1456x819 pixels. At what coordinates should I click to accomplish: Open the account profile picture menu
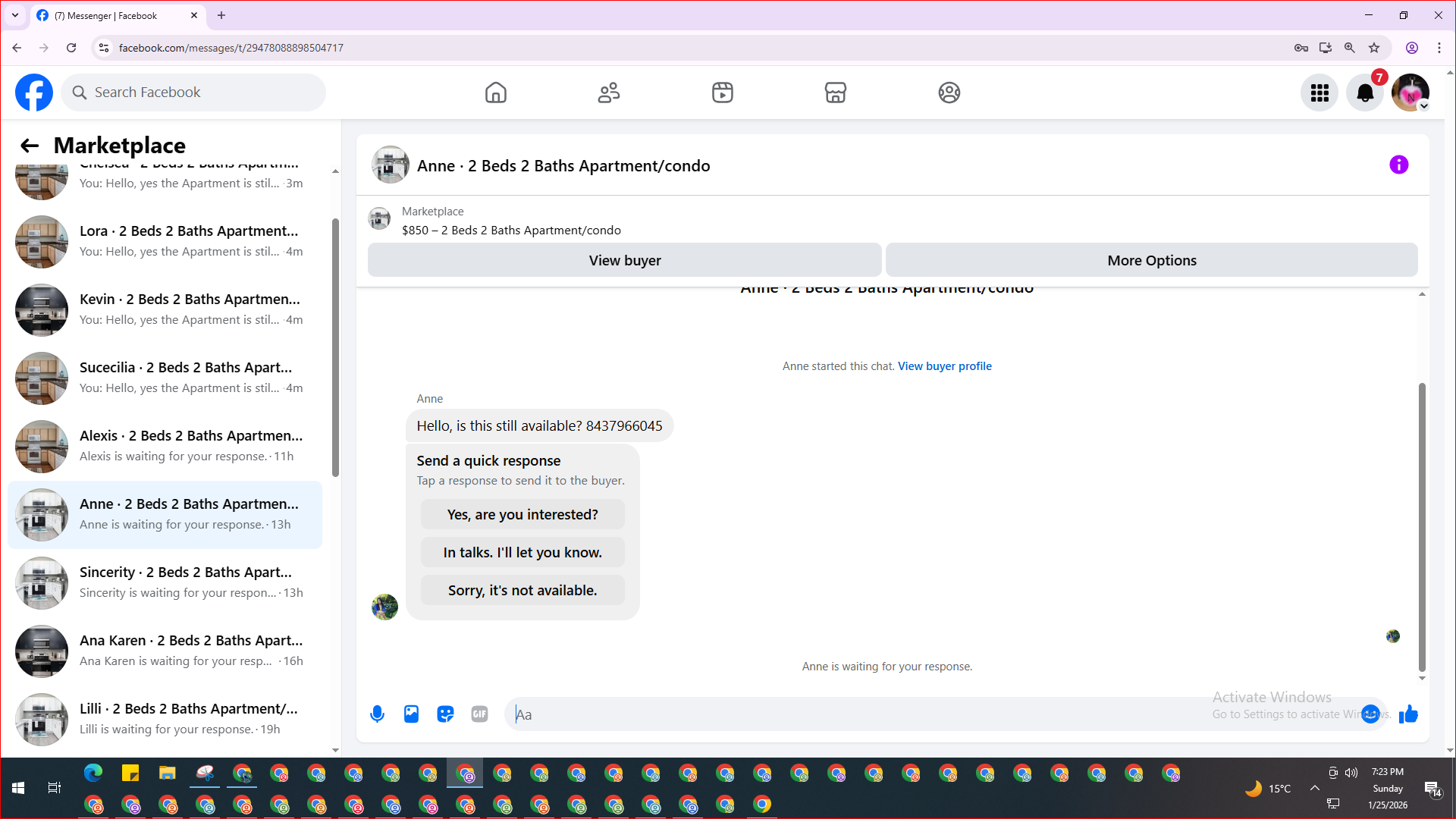[x=1410, y=93]
